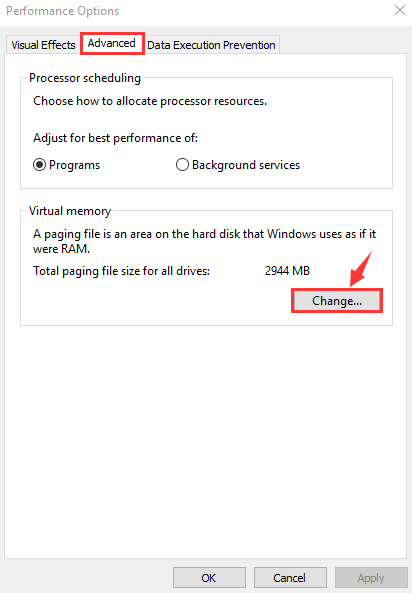Select the Advanced tab
Screen dimensions: 412x593
pyautogui.click(x=112, y=43)
